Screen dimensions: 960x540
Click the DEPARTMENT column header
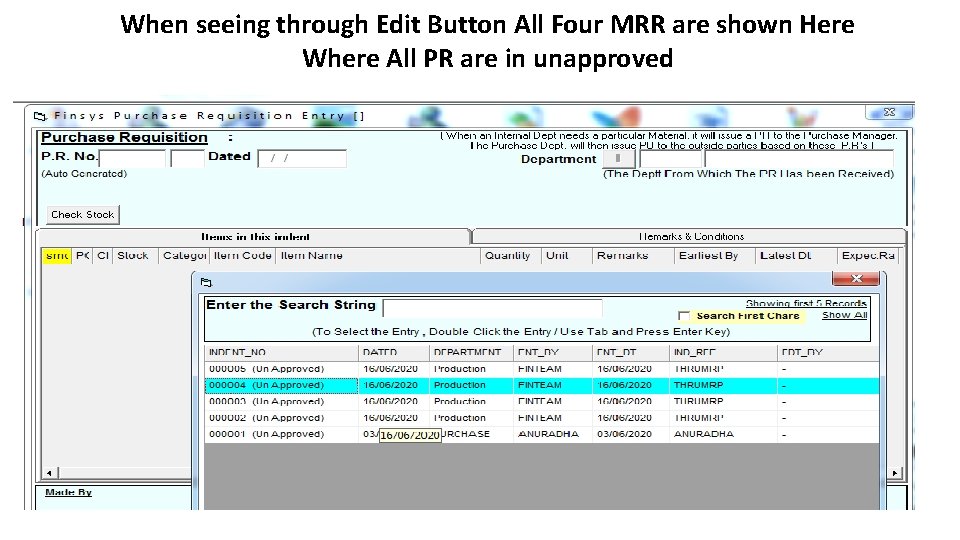[x=471, y=353]
